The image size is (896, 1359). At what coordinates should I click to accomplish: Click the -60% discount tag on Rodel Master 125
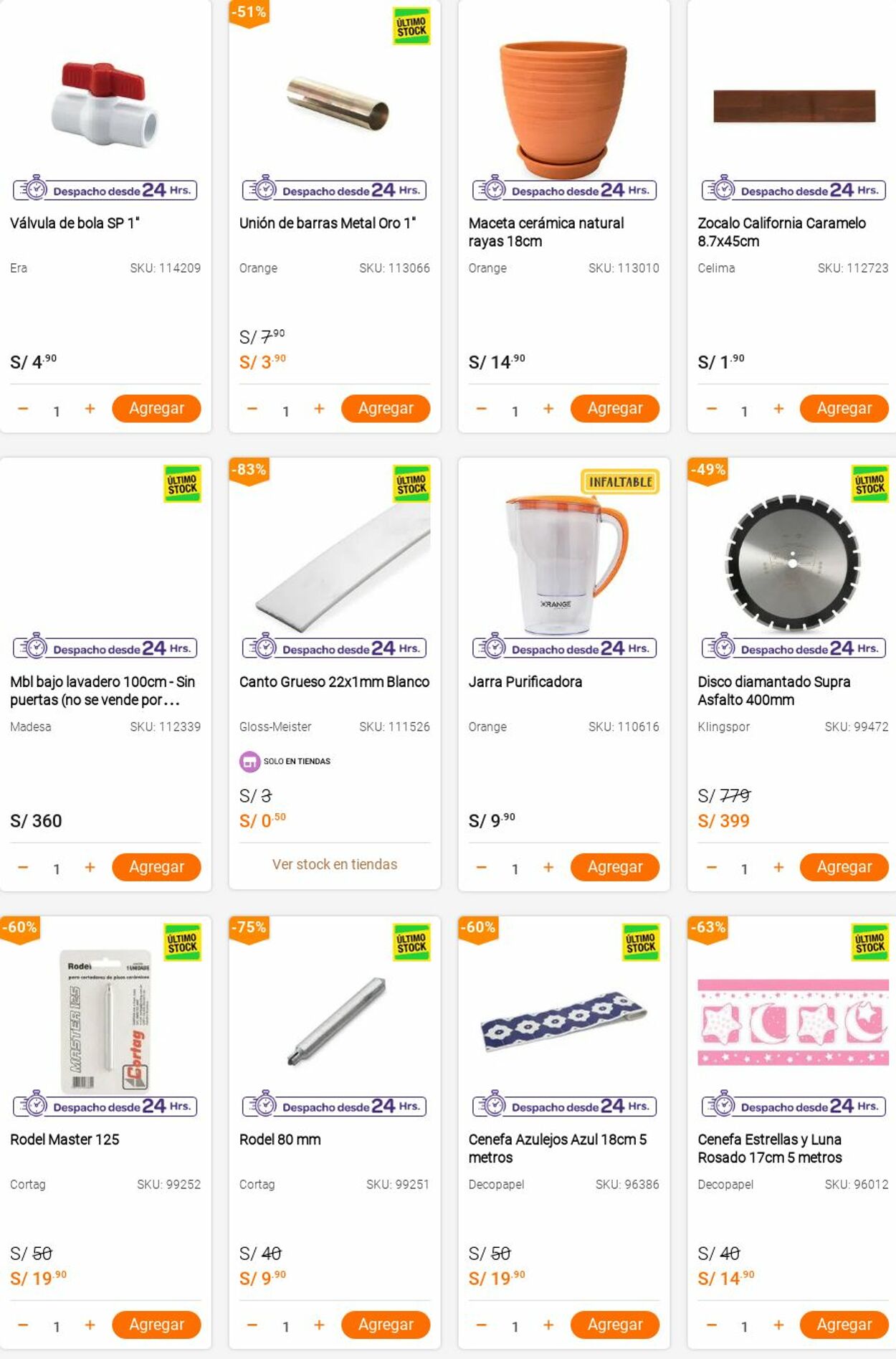click(19, 928)
